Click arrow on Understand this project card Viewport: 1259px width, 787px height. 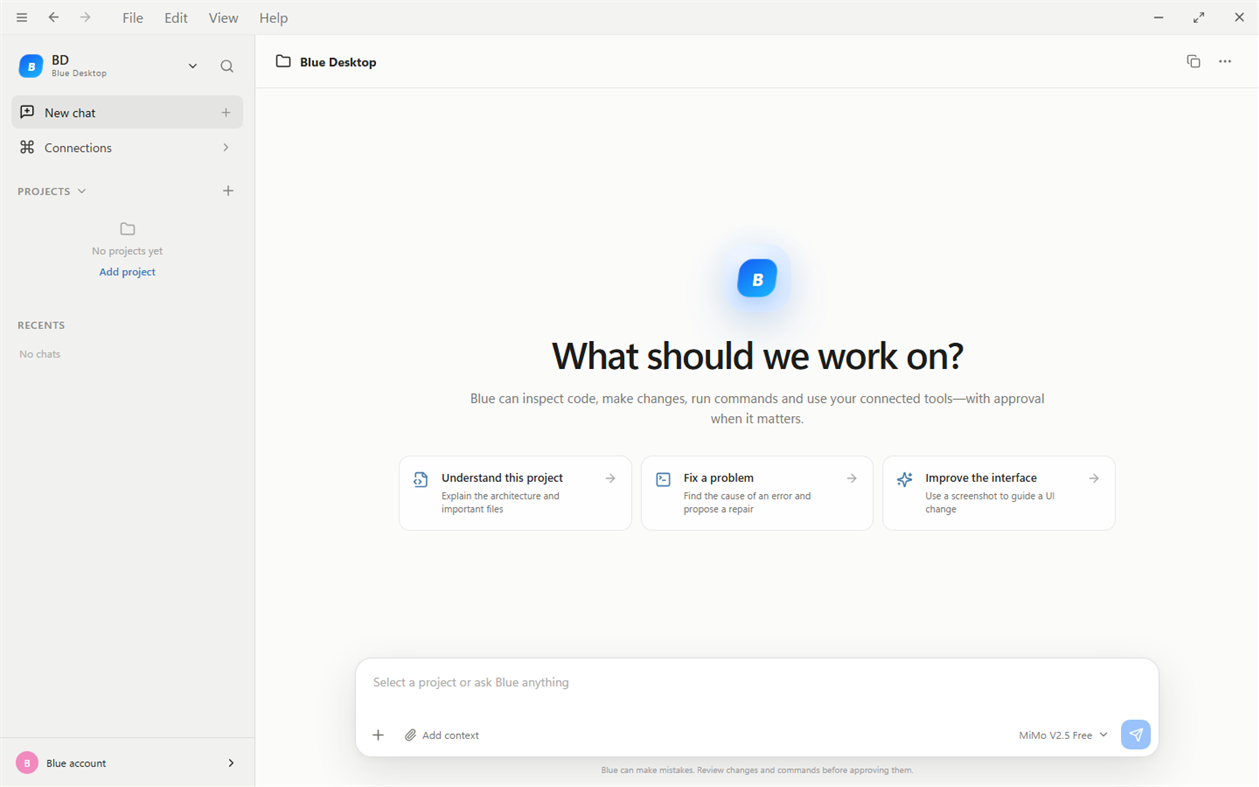pos(610,478)
